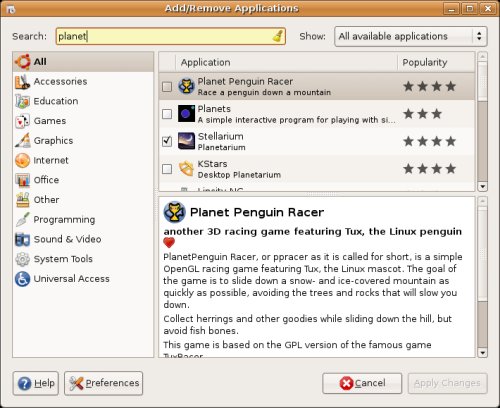Click the application list scroll down arrow
This screenshot has height=408, width=500.
coord(482,187)
